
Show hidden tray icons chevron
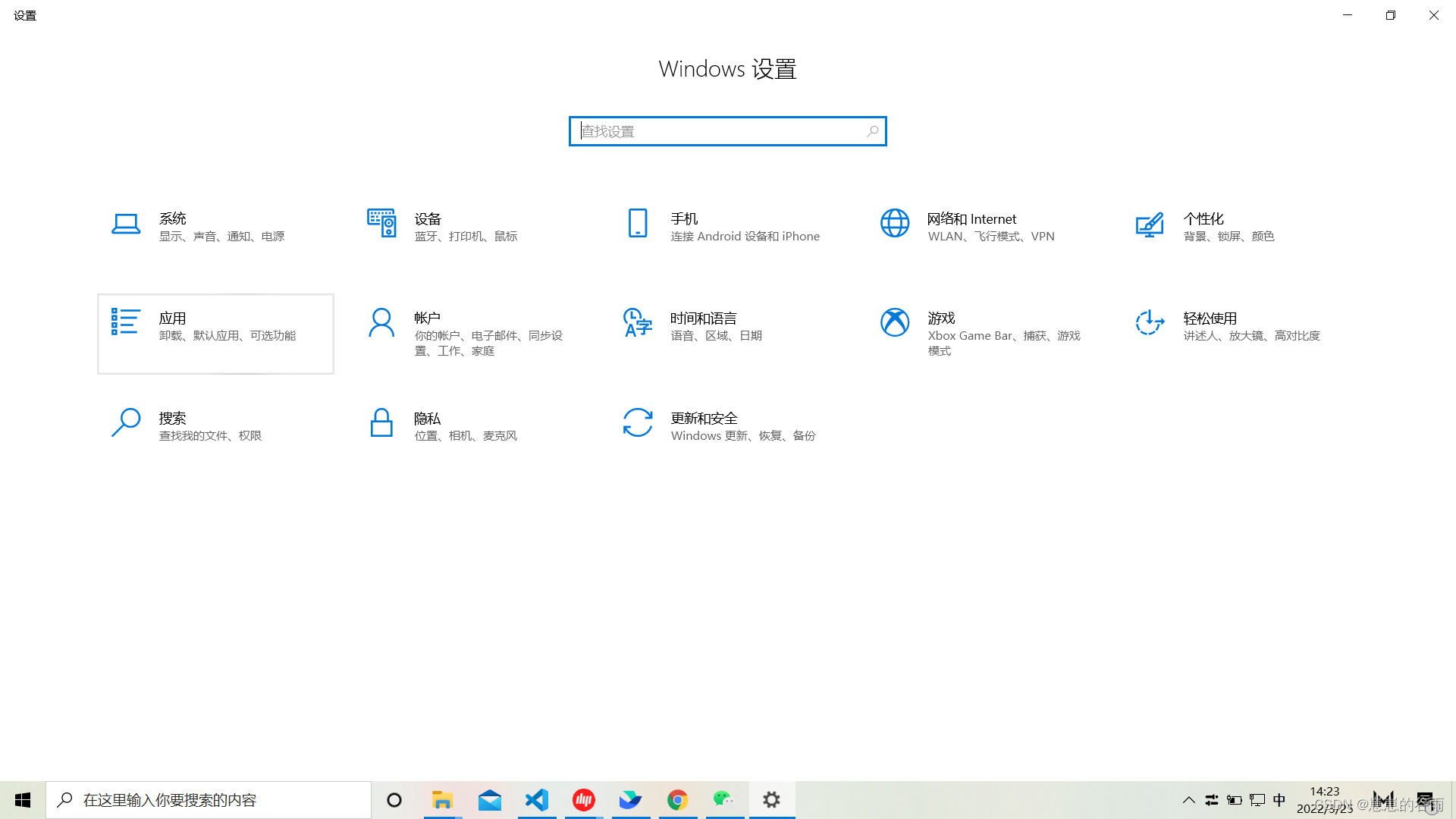[x=1188, y=800]
